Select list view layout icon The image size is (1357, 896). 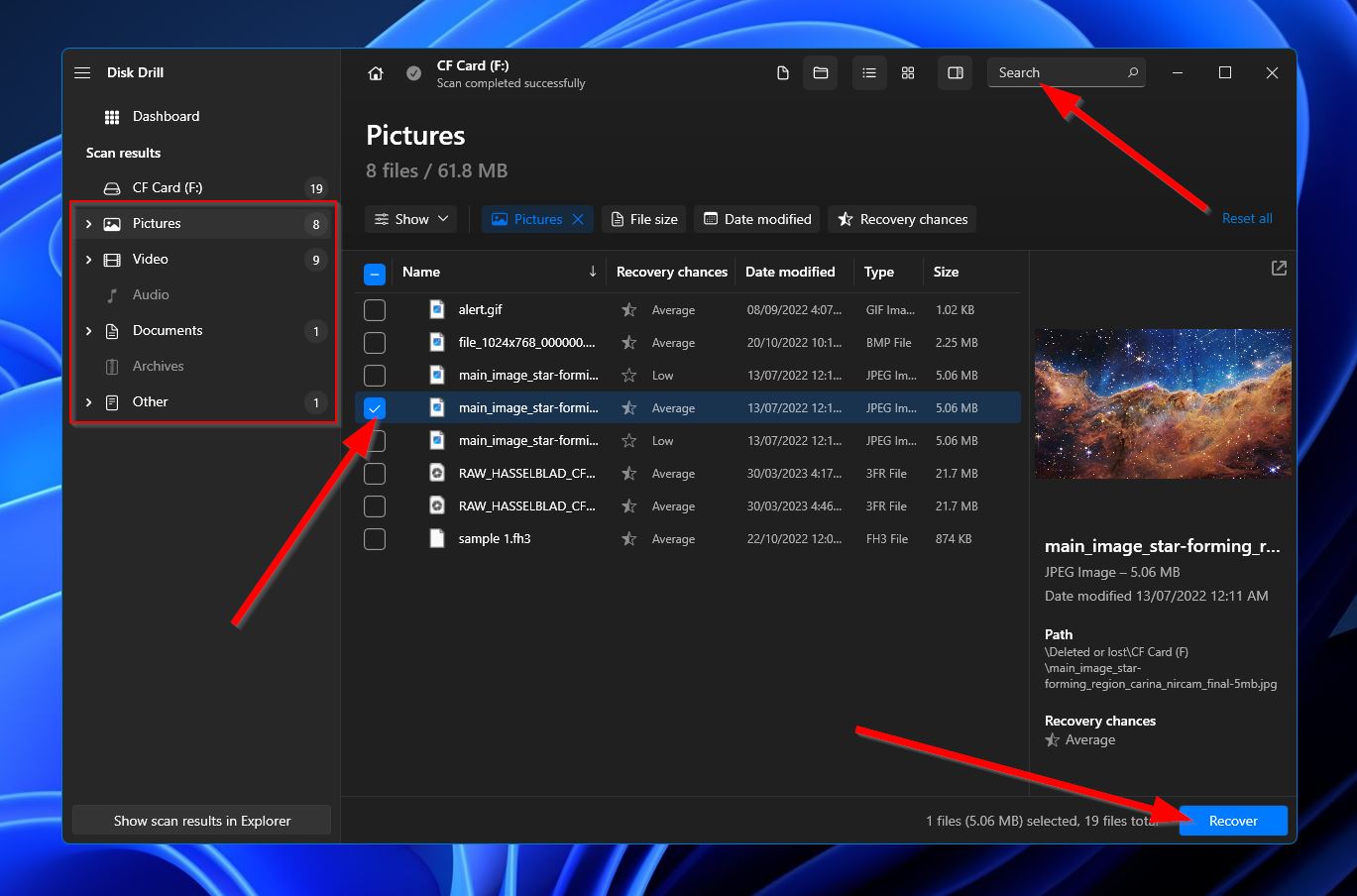point(869,73)
